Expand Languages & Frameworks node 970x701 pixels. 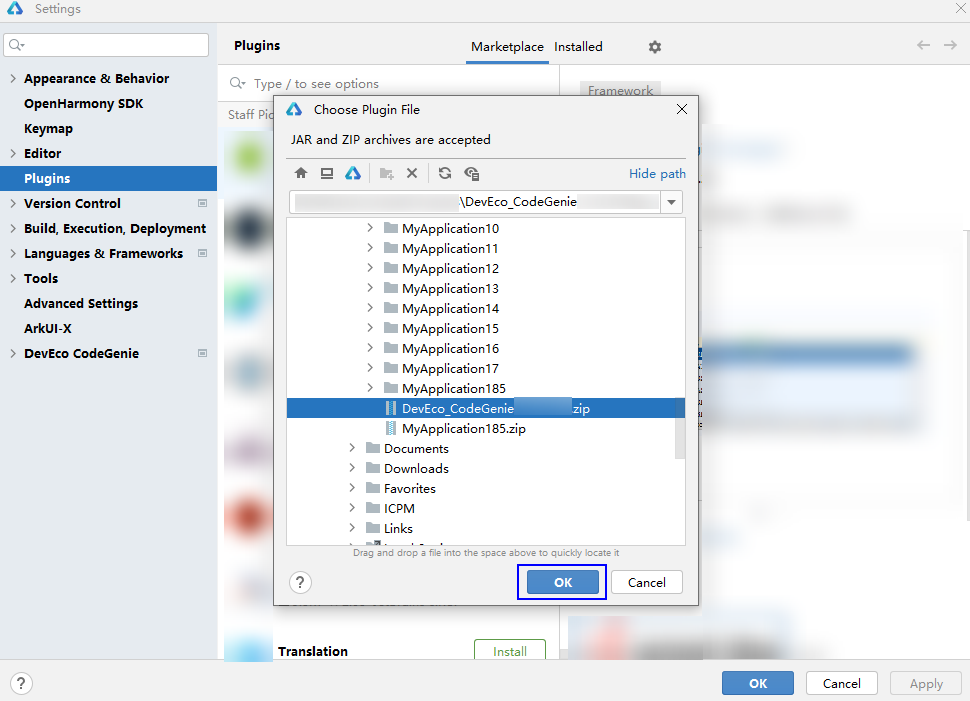pos(13,253)
